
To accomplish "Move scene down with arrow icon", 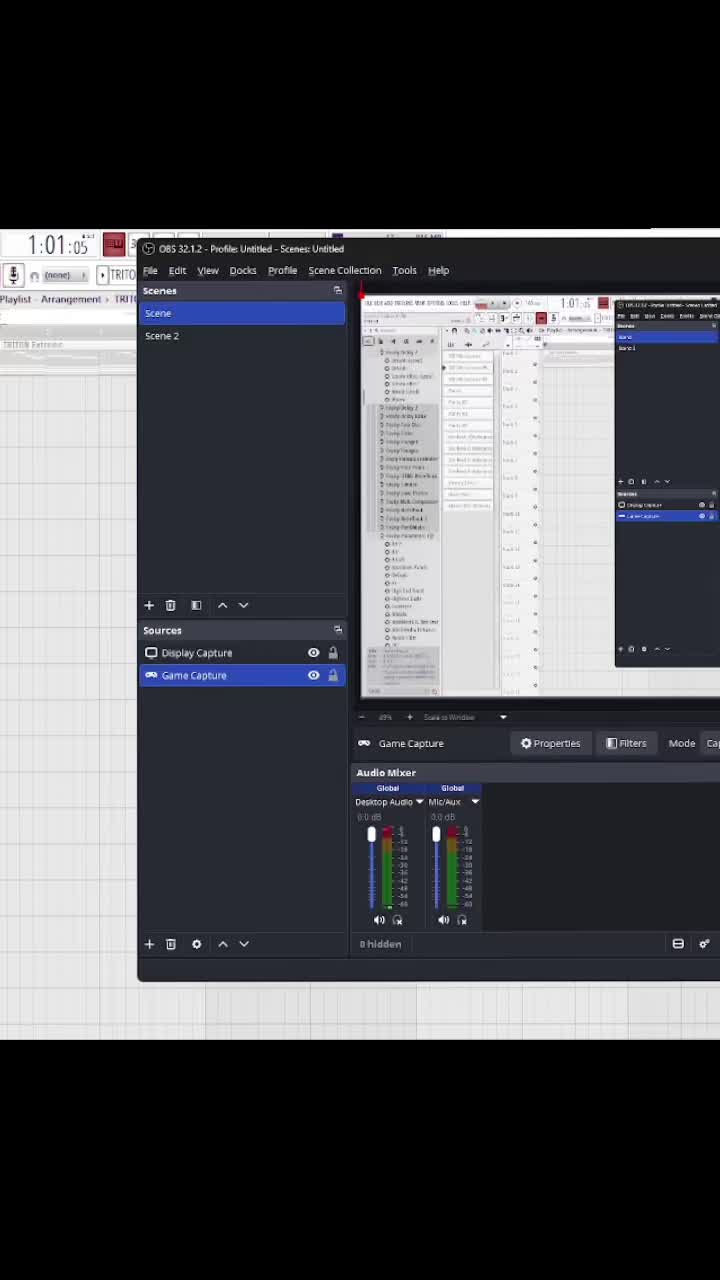I will tap(243, 605).
